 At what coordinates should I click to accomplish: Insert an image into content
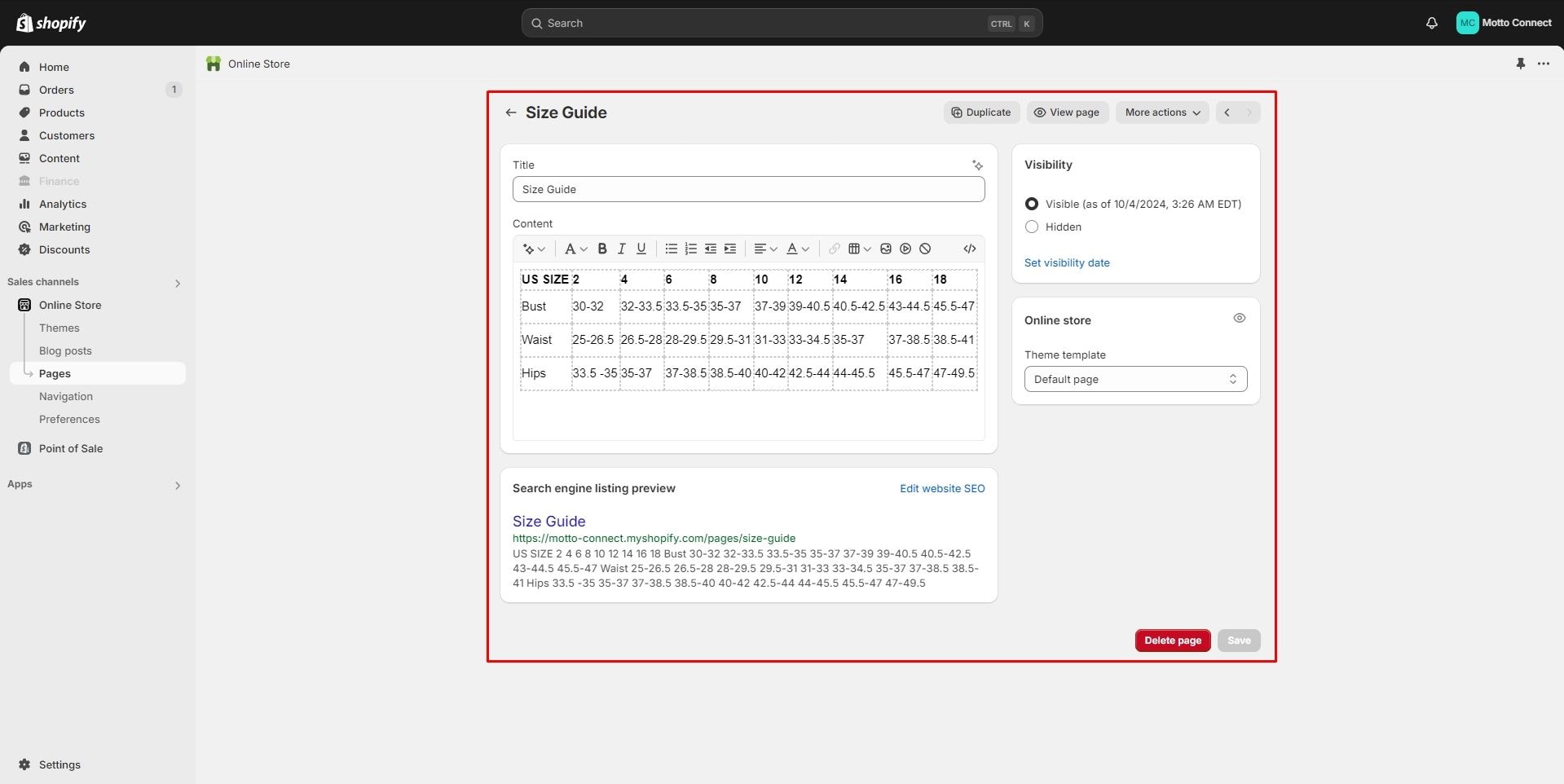[886, 249]
